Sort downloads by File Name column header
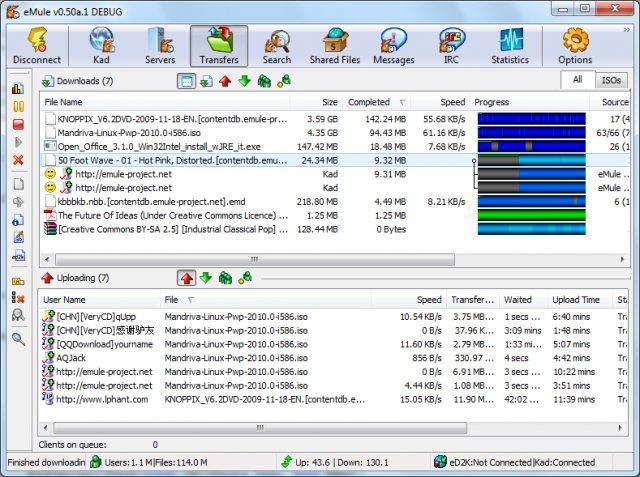 click(x=164, y=102)
